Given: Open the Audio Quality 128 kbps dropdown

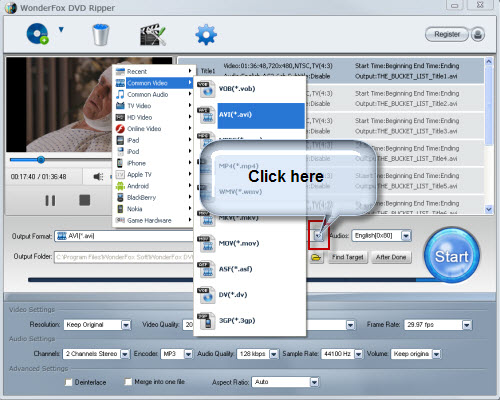Looking at the screenshot, I should click(x=273, y=354).
